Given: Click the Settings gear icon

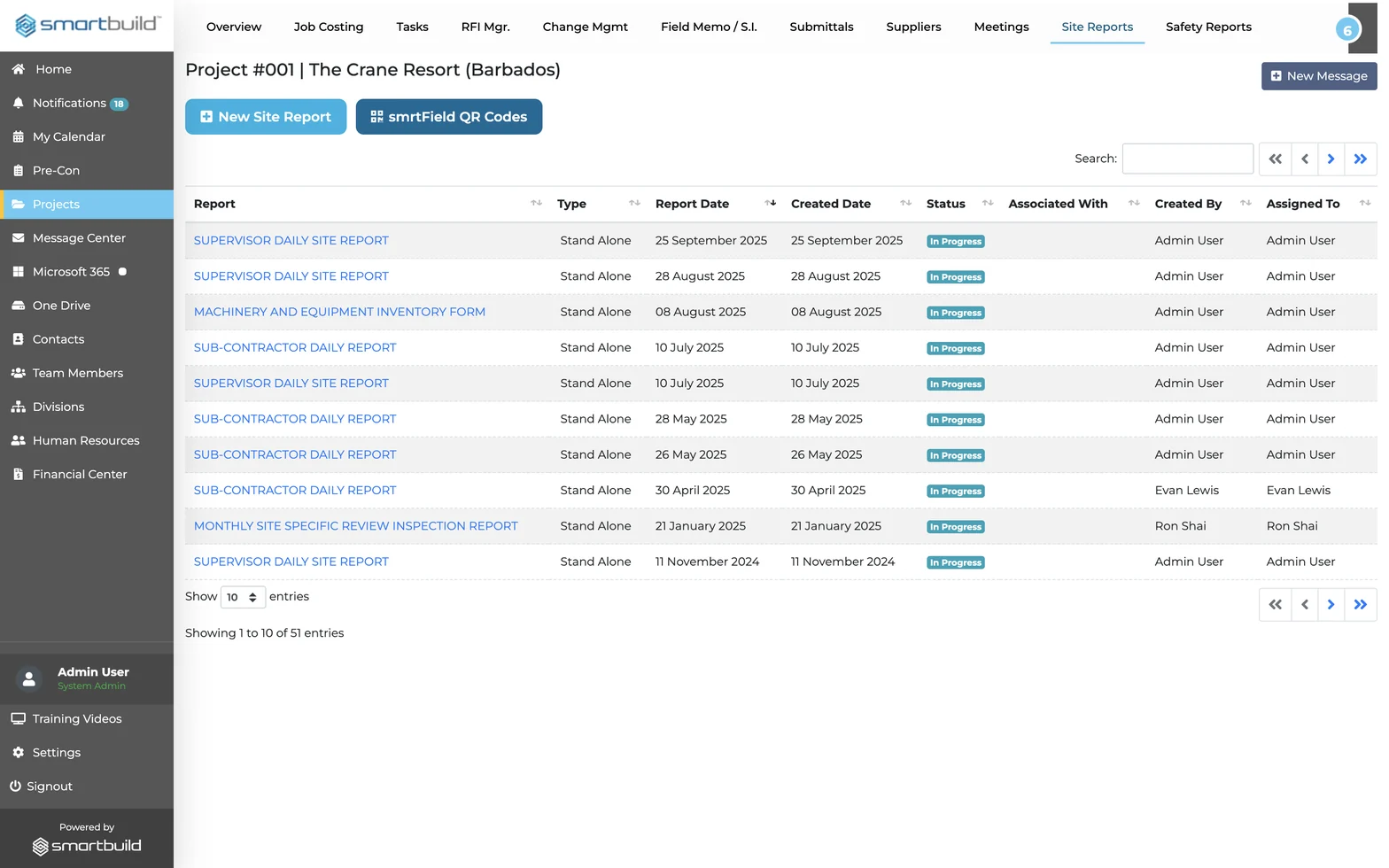Looking at the screenshot, I should (18, 752).
